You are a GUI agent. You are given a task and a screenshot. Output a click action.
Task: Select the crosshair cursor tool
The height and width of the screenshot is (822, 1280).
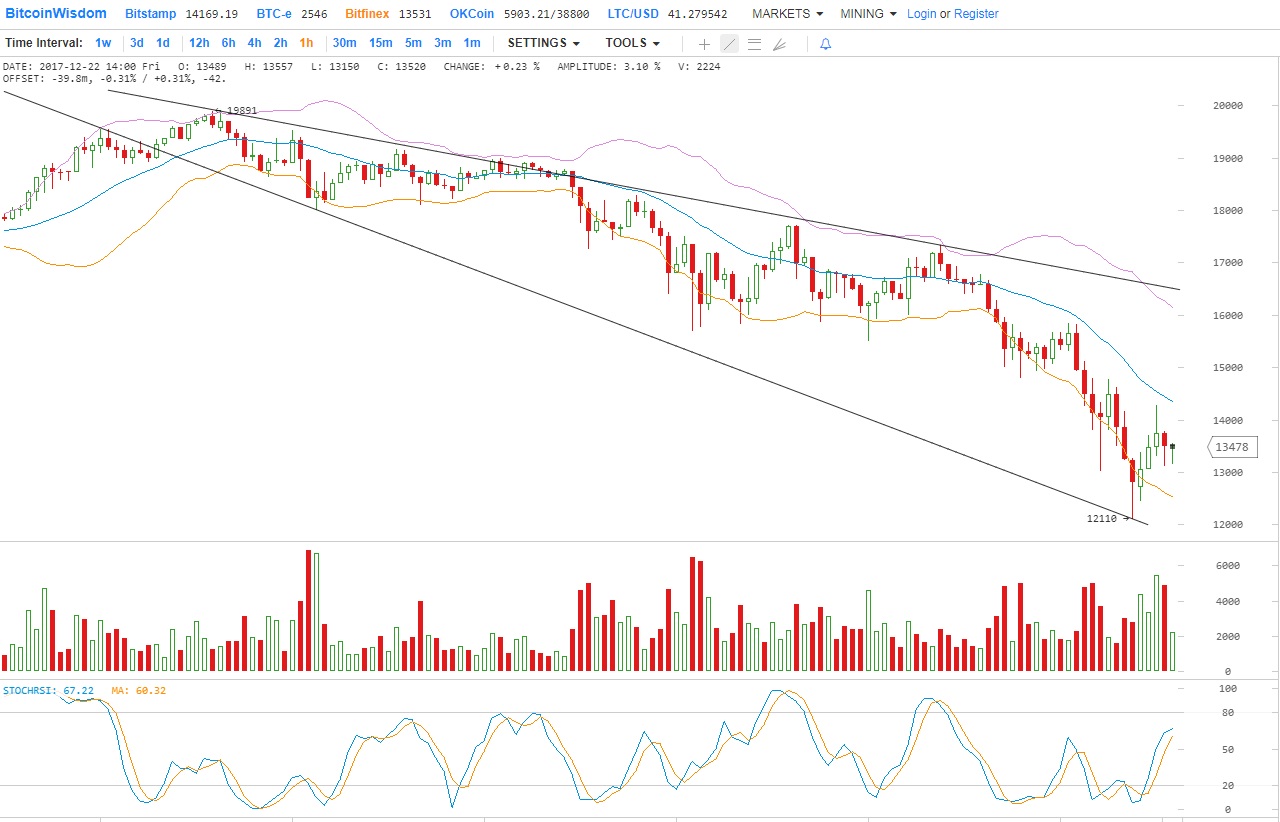[x=704, y=44]
